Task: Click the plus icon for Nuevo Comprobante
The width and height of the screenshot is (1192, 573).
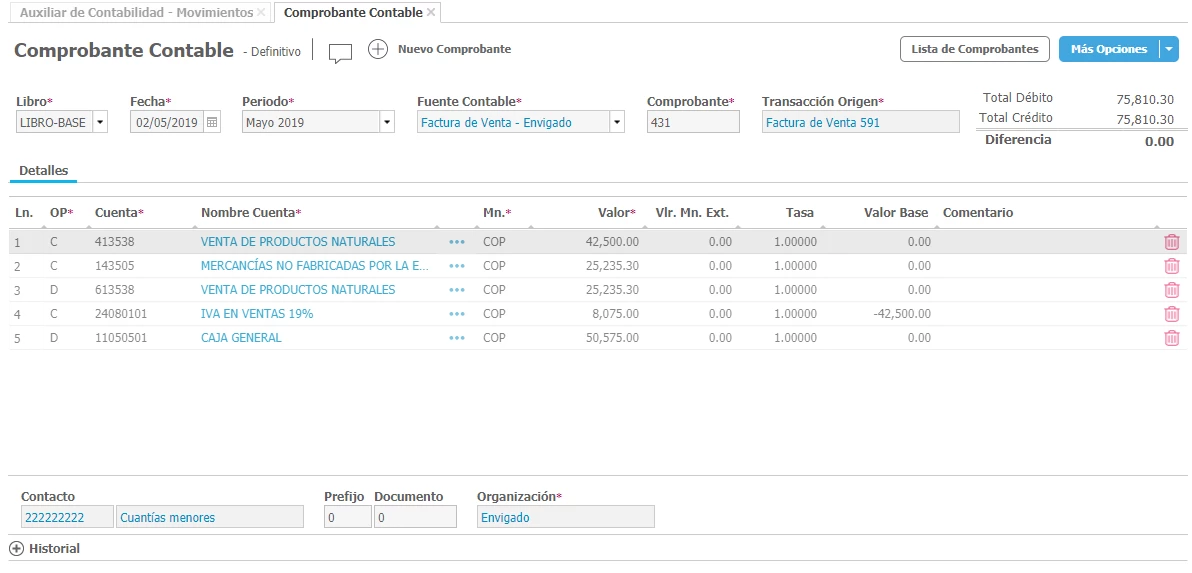Action: pyautogui.click(x=377, y=49)
